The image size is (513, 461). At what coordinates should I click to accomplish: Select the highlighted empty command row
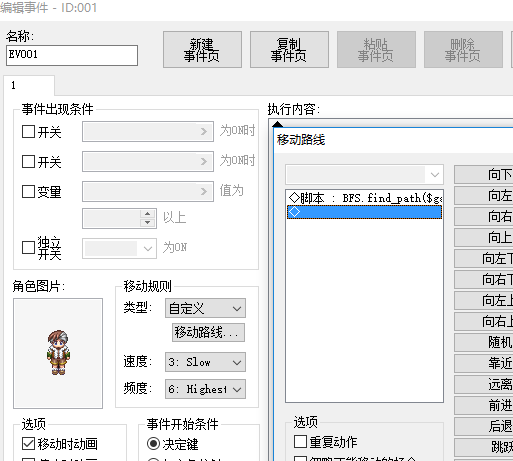364,212
